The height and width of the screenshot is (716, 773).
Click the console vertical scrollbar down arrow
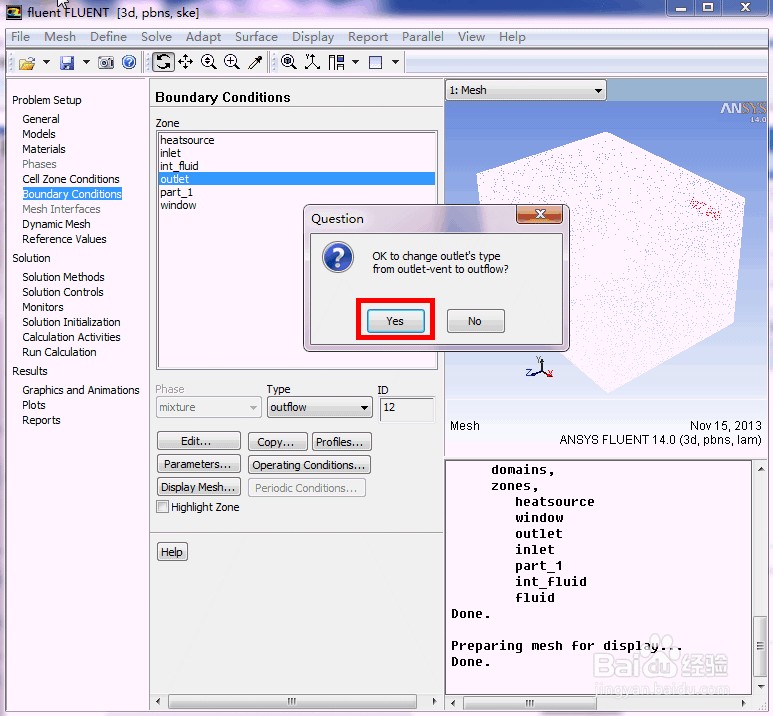[x=761, y=687]
